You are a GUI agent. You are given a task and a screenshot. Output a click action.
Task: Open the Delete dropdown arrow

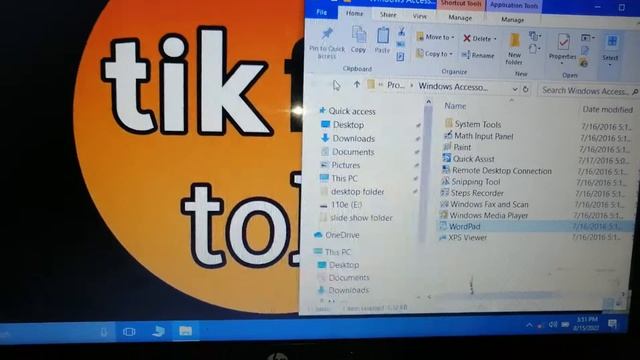[495, 39]
